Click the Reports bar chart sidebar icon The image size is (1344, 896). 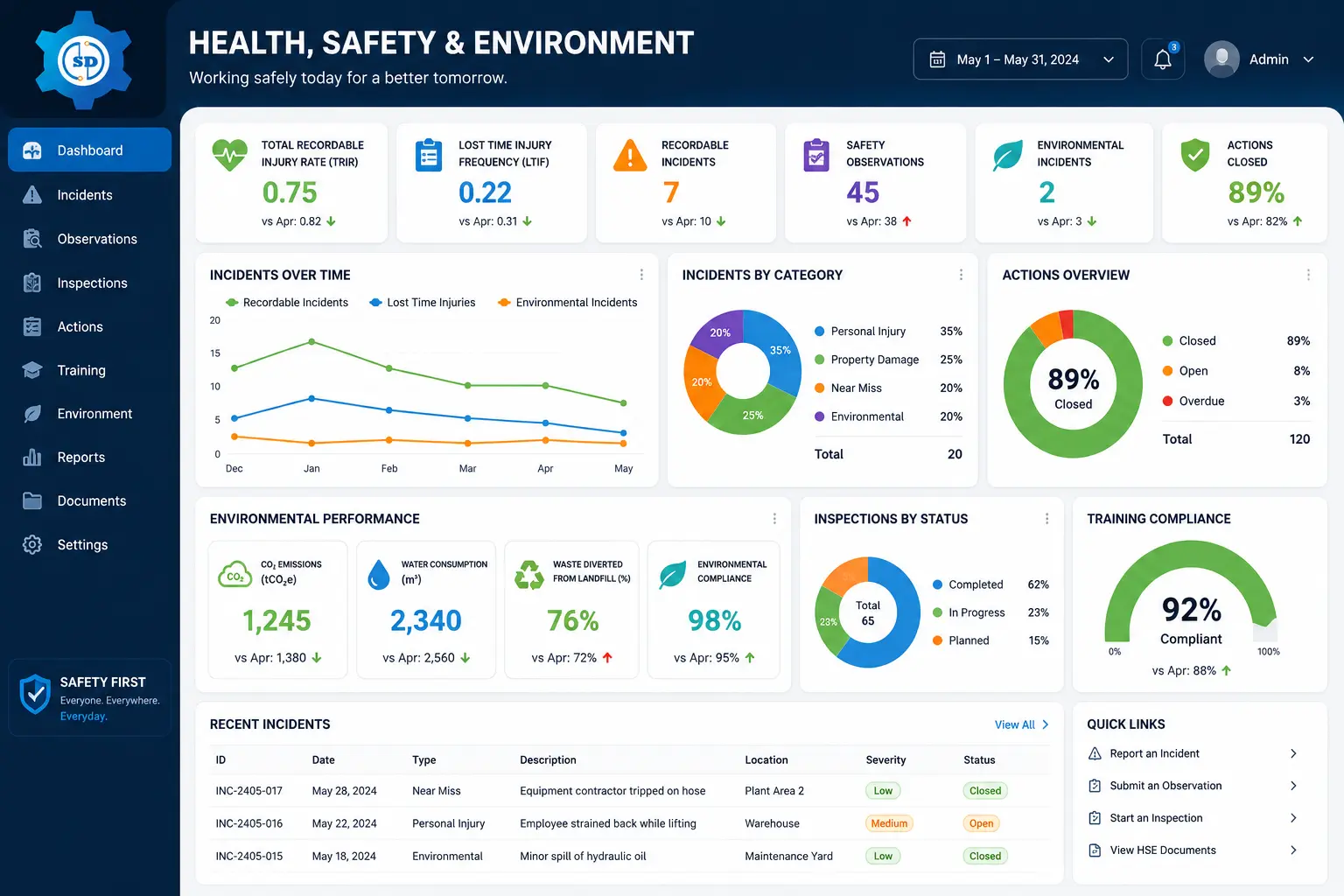[32, 457]
